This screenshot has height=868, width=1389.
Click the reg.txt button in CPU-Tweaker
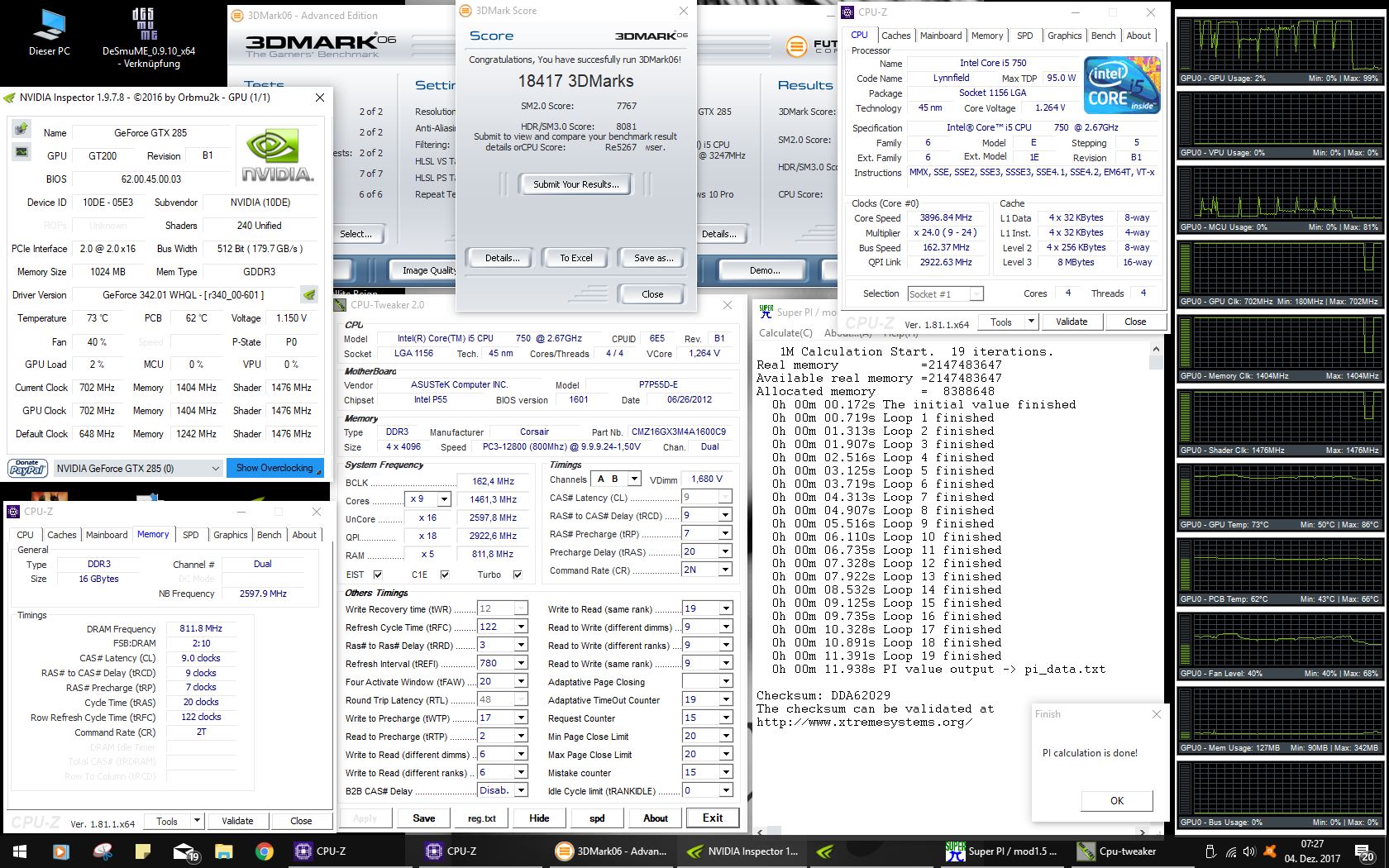pyautogui.click(x=482, y=818)
